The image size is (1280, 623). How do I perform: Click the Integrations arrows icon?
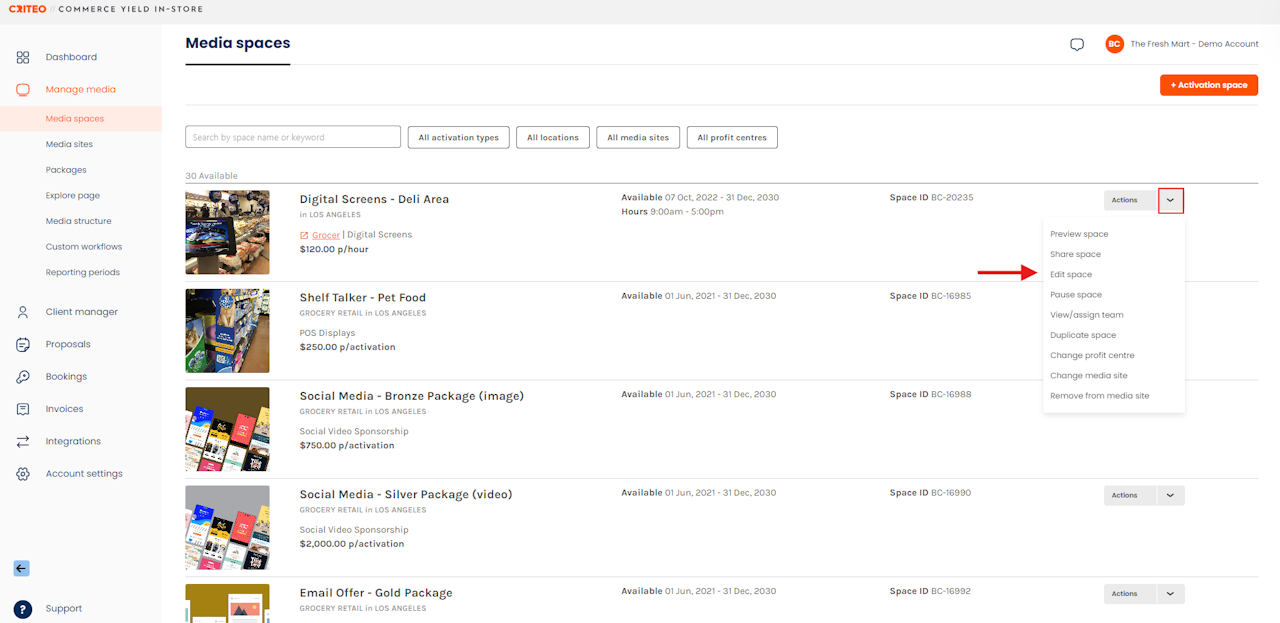point(23,441)
